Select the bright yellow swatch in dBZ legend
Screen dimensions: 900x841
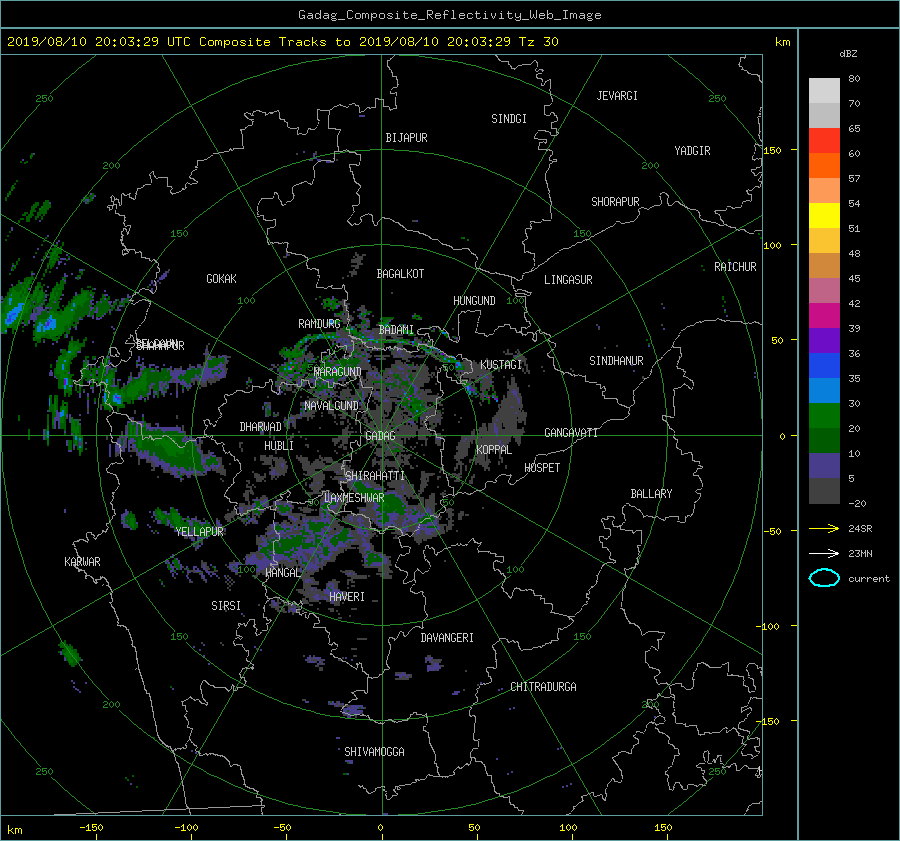coord(824,215)
